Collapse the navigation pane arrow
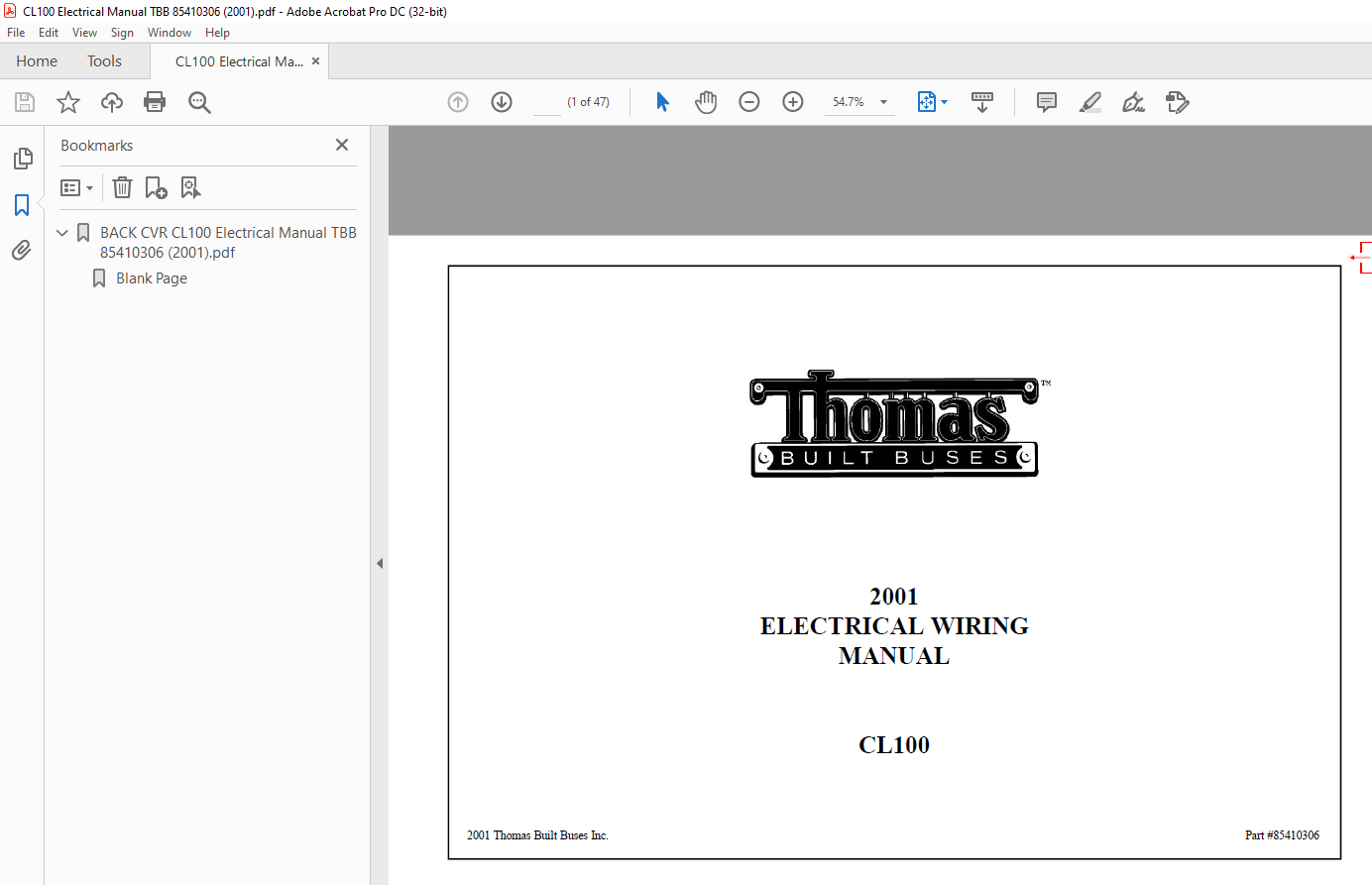 [x=380, y=563]
